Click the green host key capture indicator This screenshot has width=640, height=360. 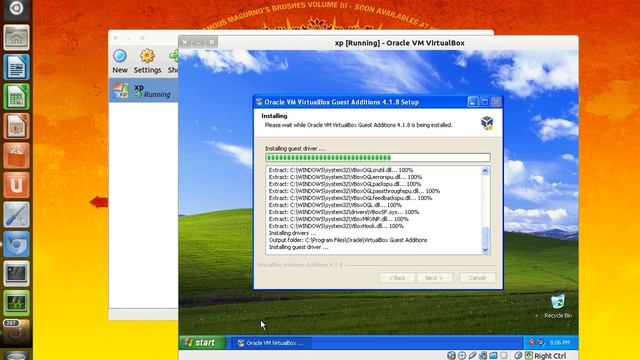529,356
